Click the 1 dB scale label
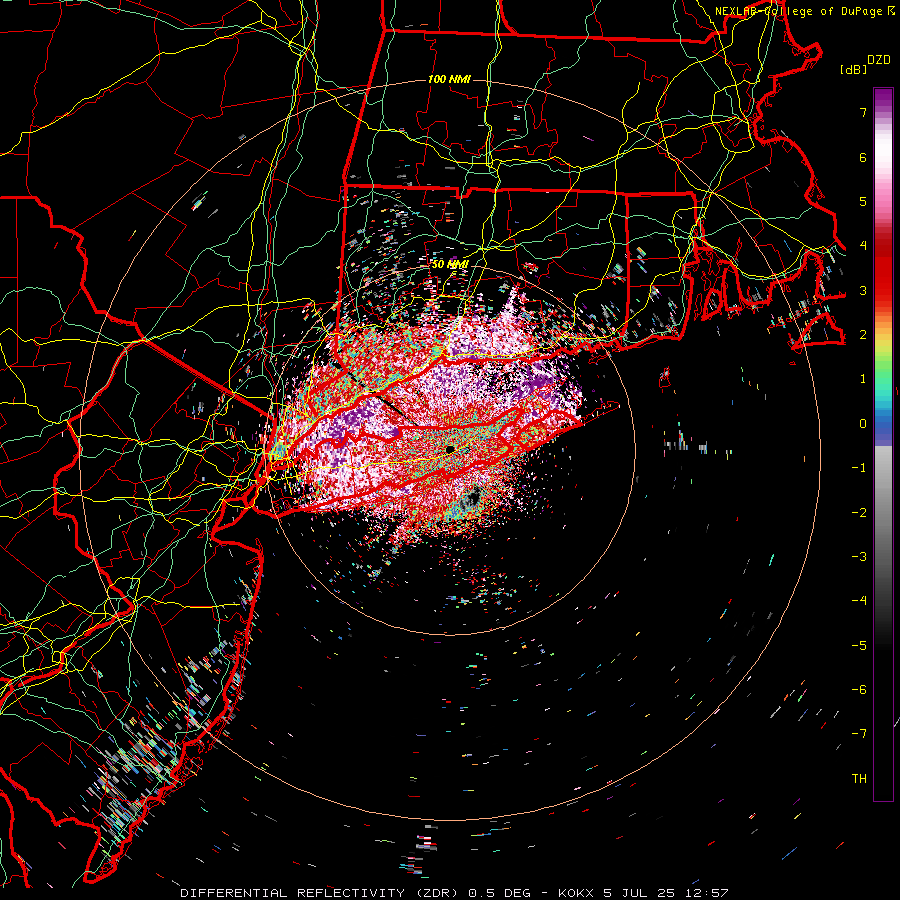The height and width of the screenshot is (900, 900). [863, 379]
